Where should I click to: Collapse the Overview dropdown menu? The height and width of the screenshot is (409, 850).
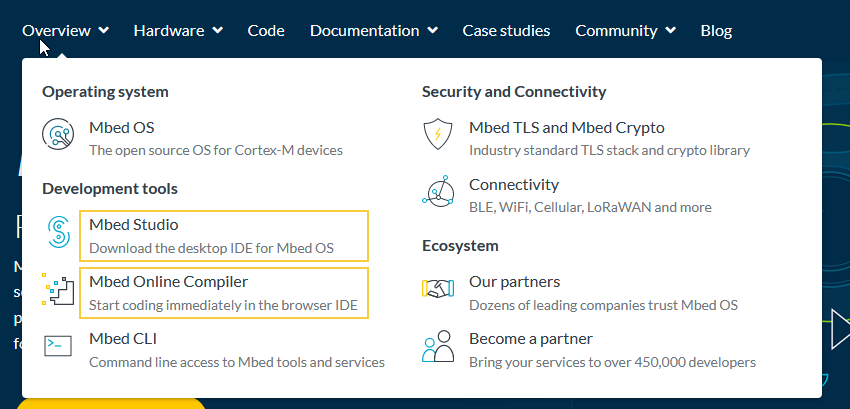[66, 30]
